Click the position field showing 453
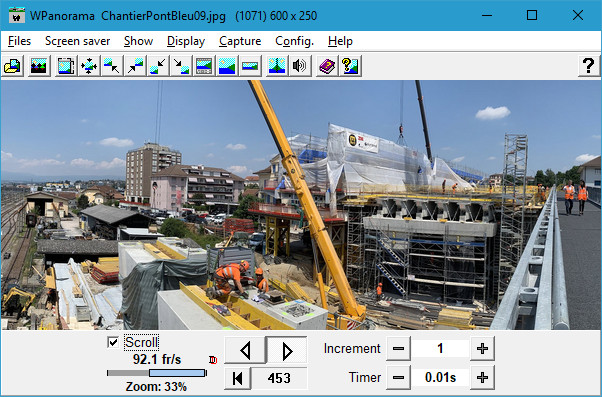 279,378
